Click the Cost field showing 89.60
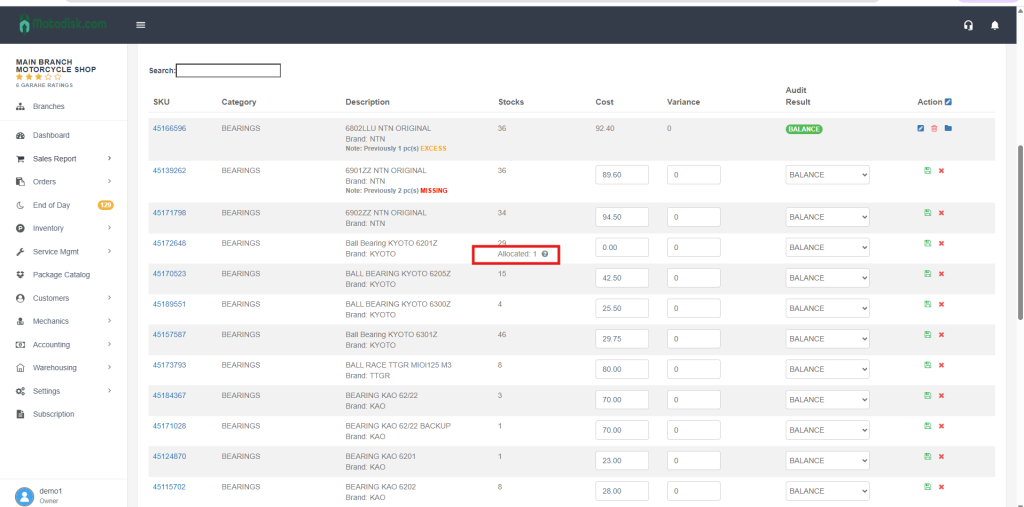Screen dimensions: 1024x507 621,175
